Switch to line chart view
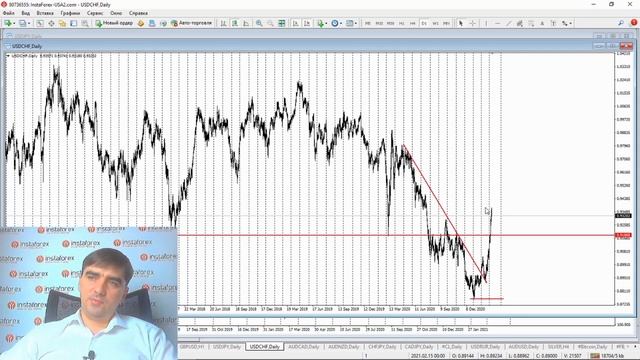 click(246, 23)
